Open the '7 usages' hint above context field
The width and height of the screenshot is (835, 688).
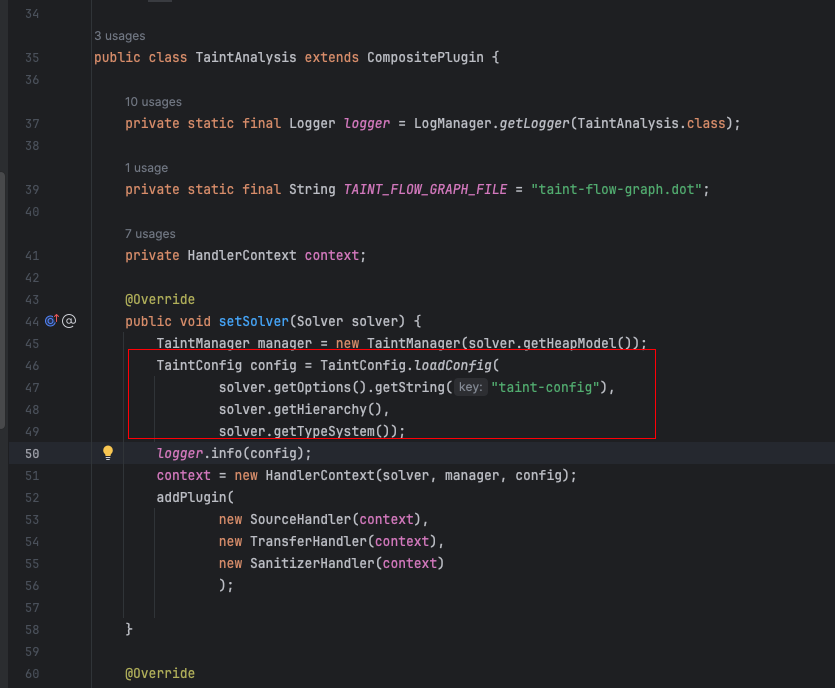[x=150, y=234]
